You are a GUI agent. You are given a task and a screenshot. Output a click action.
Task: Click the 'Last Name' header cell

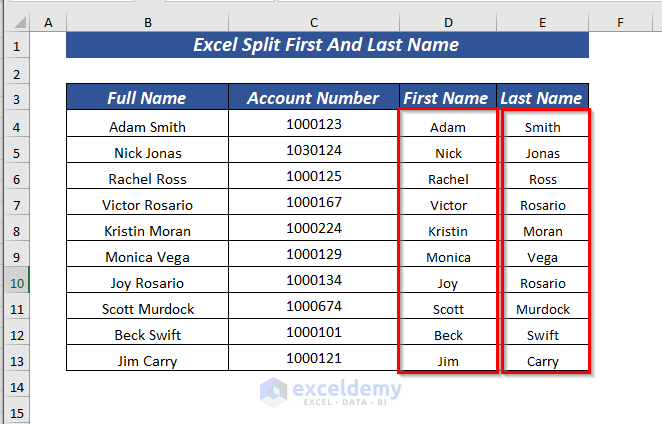coord(541,98)
